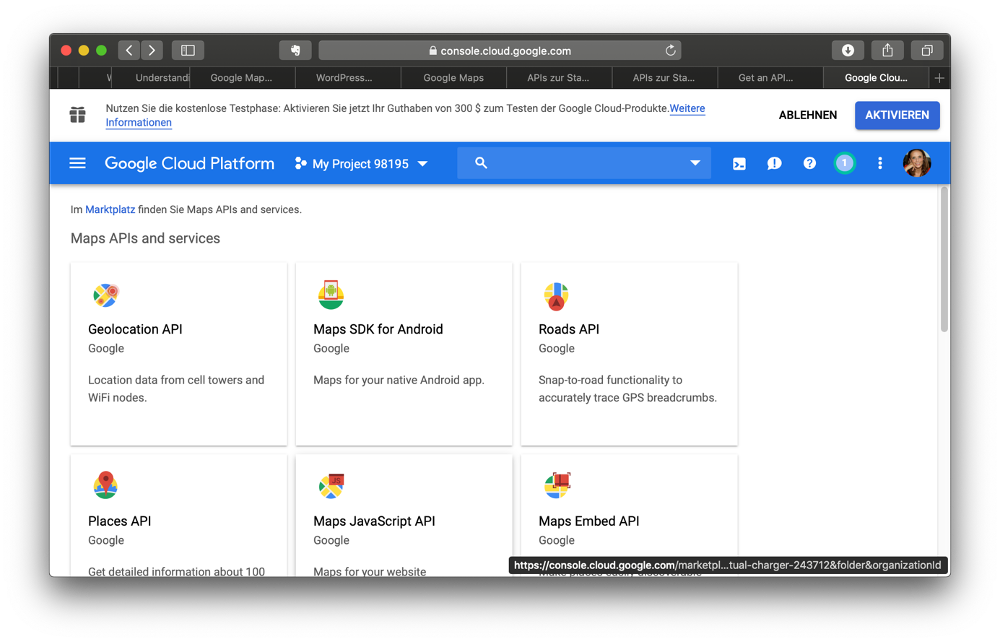Viewport: 1000px width, 642px height.
Task: Click into the Cloud Console search field
Action: click(584, 163)
